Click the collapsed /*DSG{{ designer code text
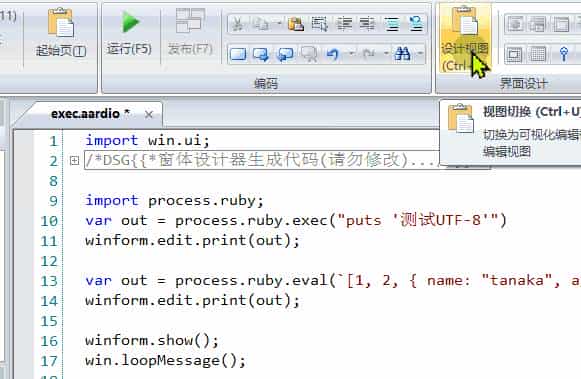581x379 pixels. coord(261,160)
